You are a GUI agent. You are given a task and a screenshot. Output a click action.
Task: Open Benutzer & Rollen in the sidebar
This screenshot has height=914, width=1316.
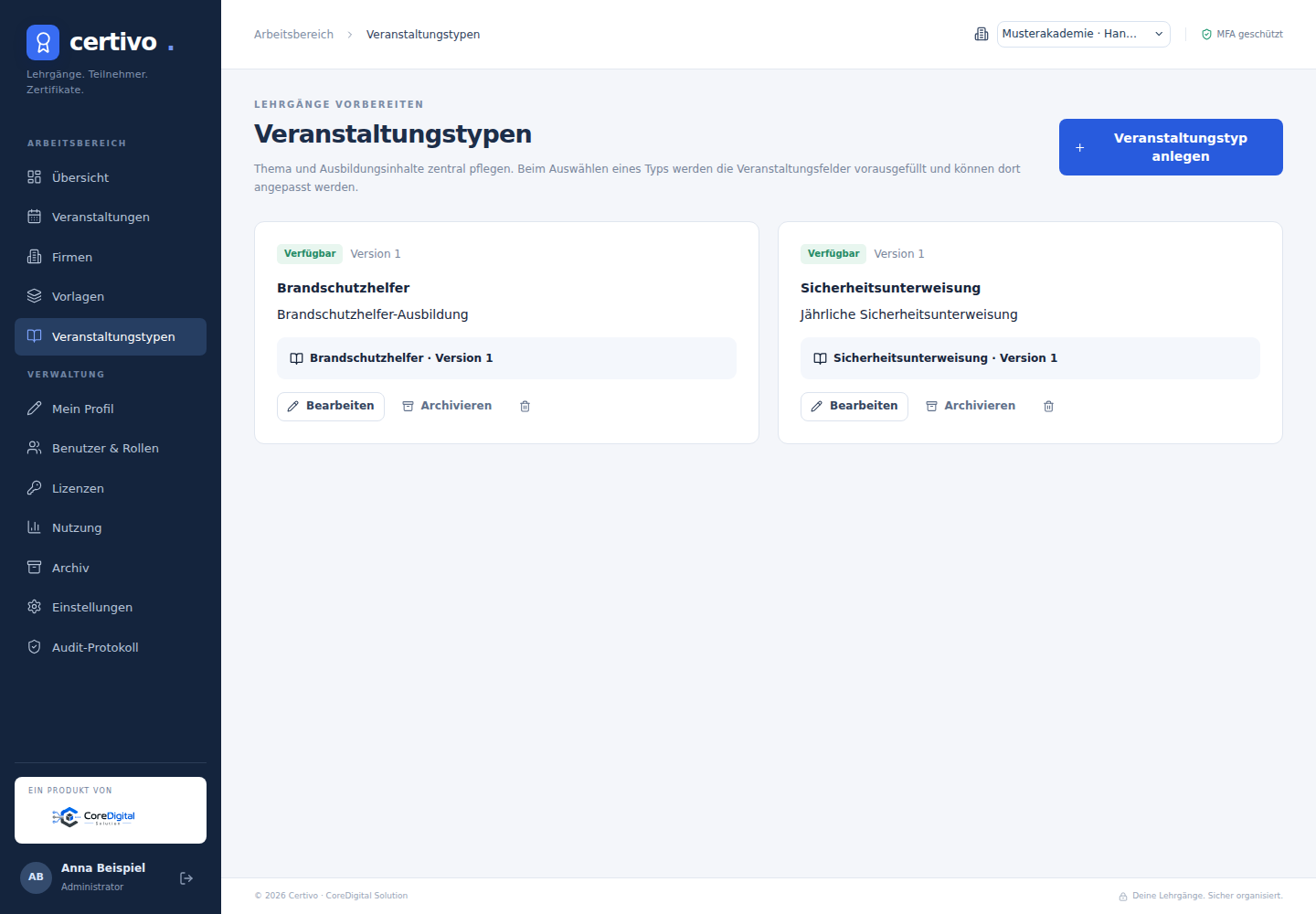pos(111,448)
